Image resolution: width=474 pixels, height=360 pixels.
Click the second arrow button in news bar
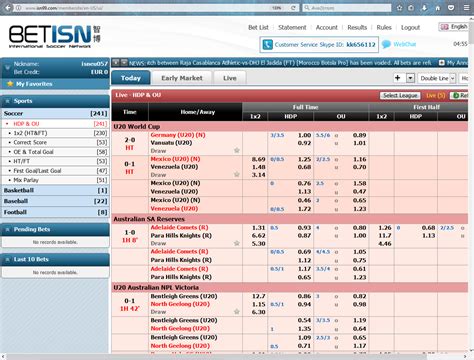click(x=124, y=62)
